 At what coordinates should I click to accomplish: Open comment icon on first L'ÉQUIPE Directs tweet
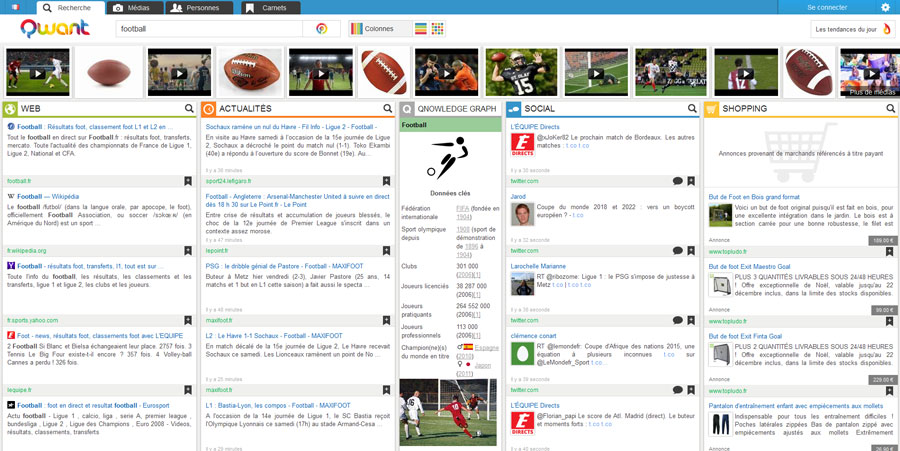677,181
